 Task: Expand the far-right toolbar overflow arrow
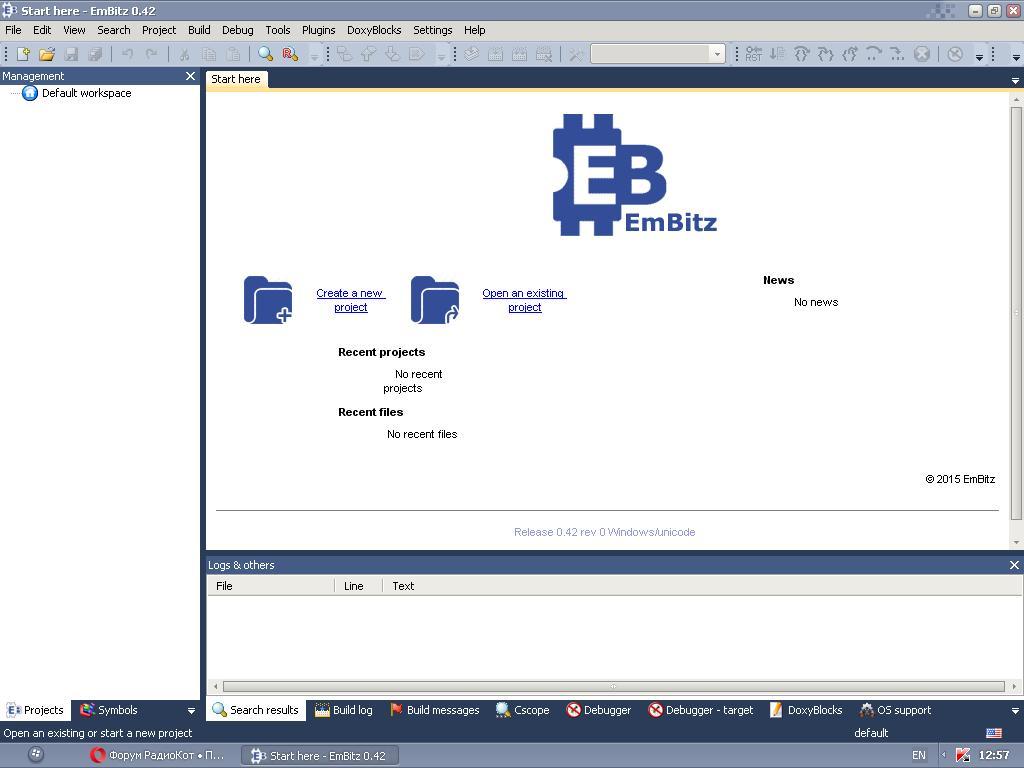tap(1016, 57)
